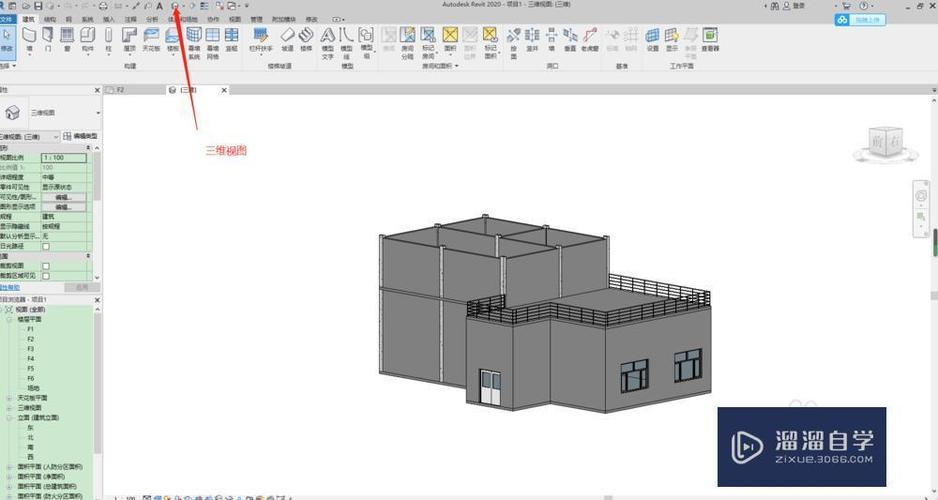Click the Edit Type (编辑类型) button
938x500 pixels.
[80, 136]
